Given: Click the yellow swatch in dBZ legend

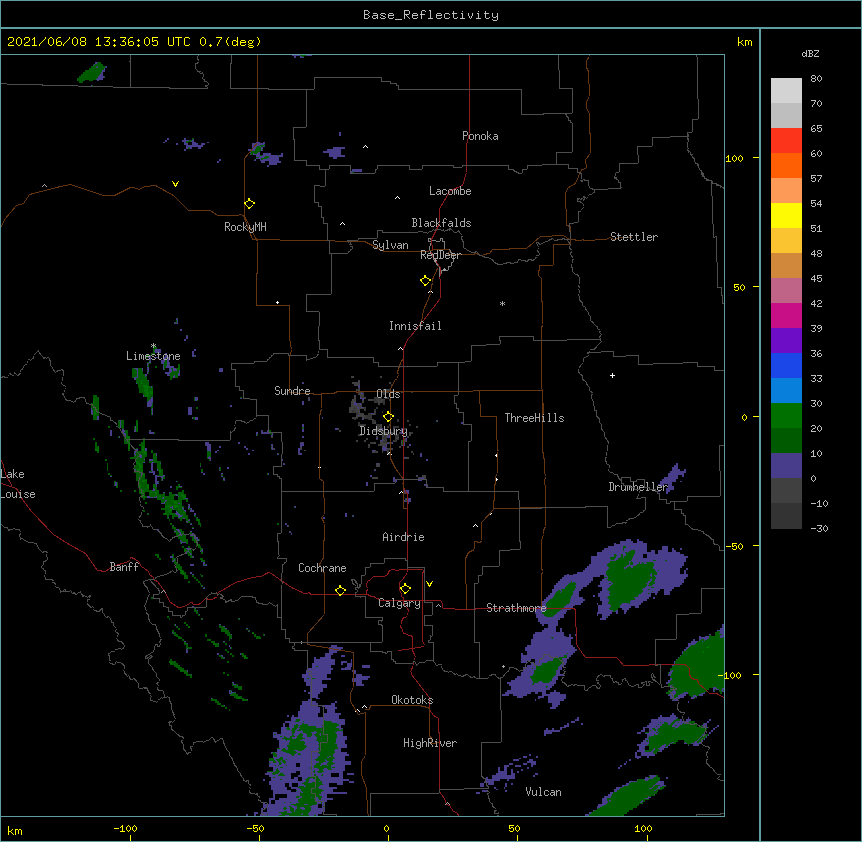Looking at the screenshot, I should tap(786, 215).
